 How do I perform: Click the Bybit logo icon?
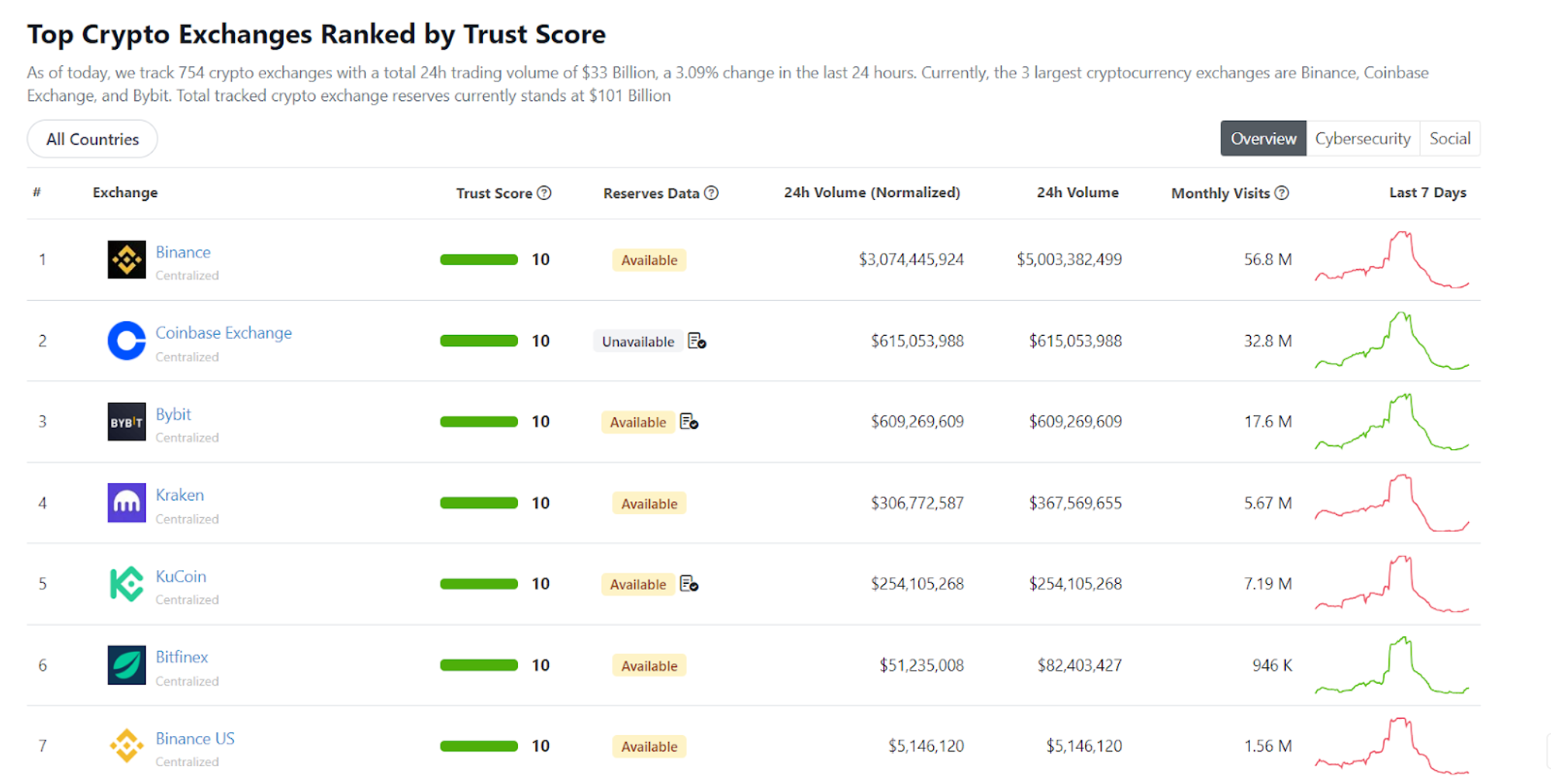coord(126,422)
